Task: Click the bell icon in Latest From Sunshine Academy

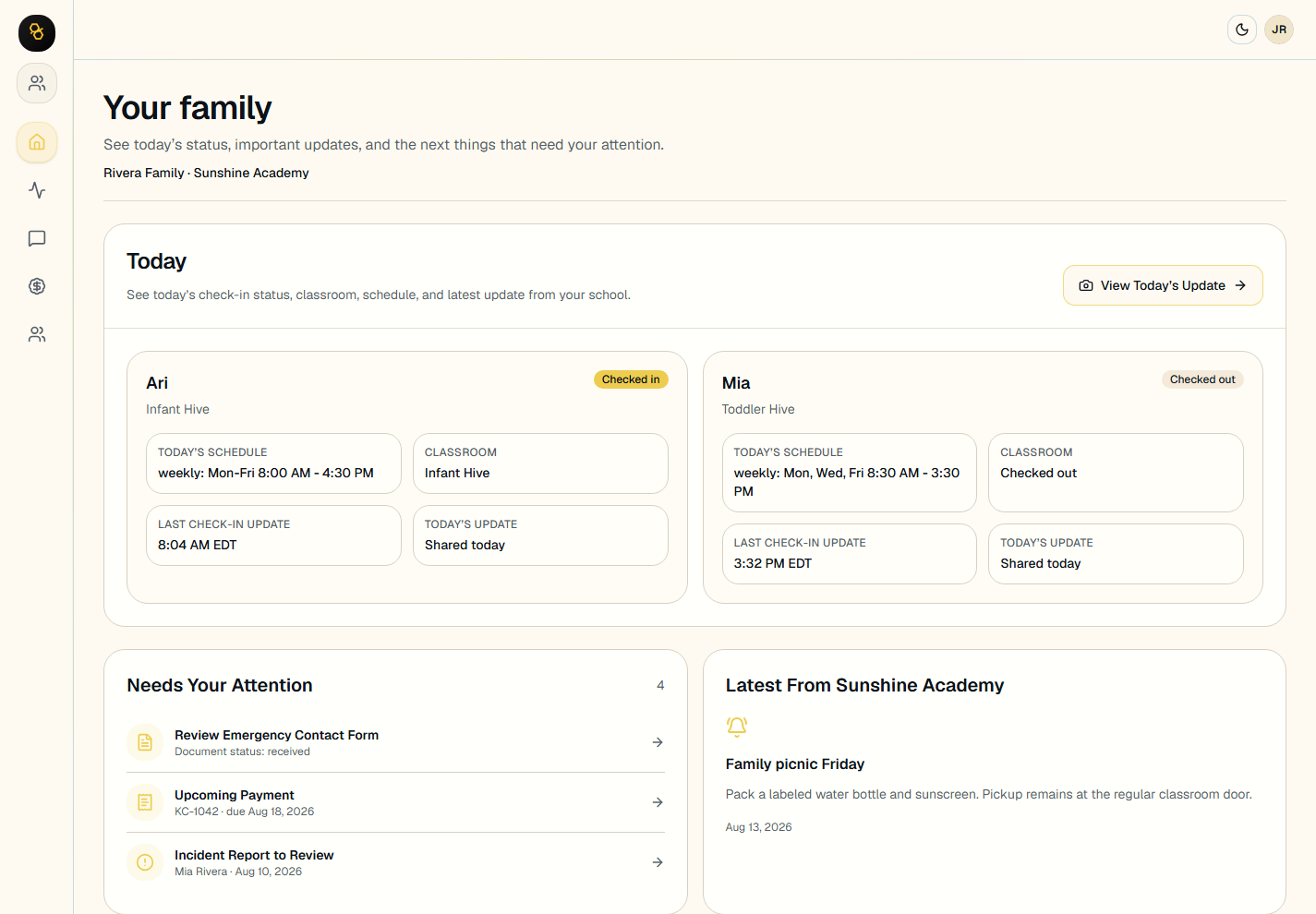Action: click(737, 727)
